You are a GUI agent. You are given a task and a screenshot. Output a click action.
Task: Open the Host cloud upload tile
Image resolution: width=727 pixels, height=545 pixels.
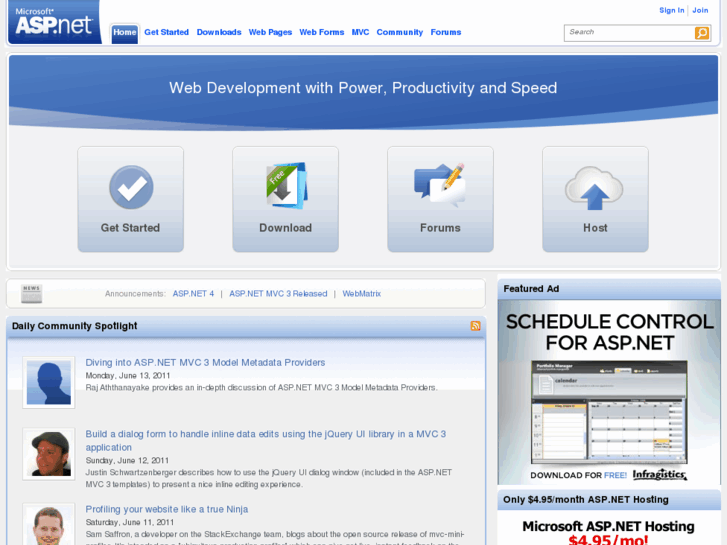click(x=595, y=199)
